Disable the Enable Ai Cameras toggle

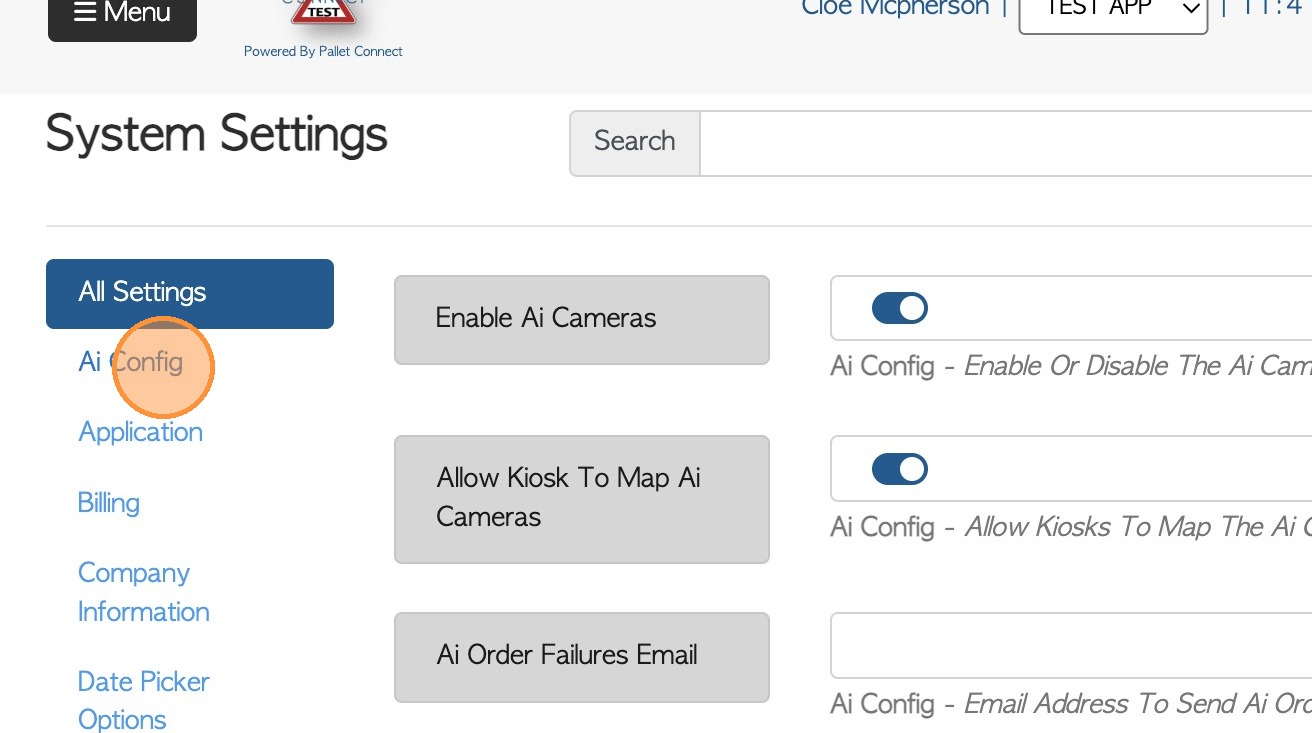900,308
